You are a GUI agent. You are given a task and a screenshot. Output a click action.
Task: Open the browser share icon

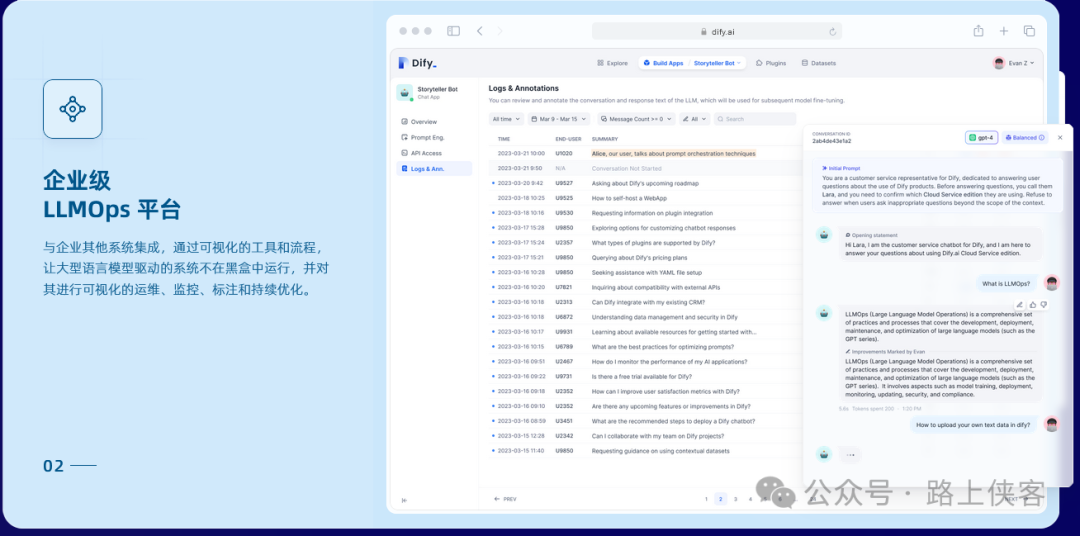coord(978,31)
